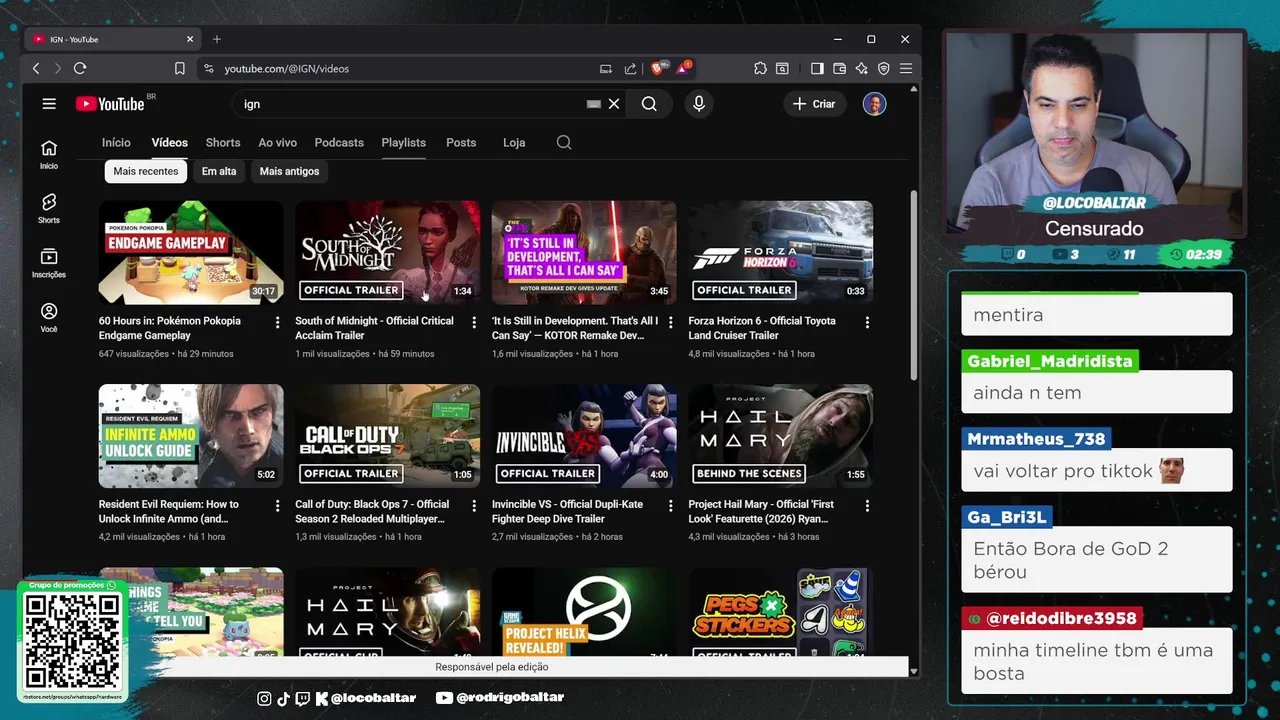Open Você in the left sidebar
This screenshot has width=1280, height=720.
49,318
